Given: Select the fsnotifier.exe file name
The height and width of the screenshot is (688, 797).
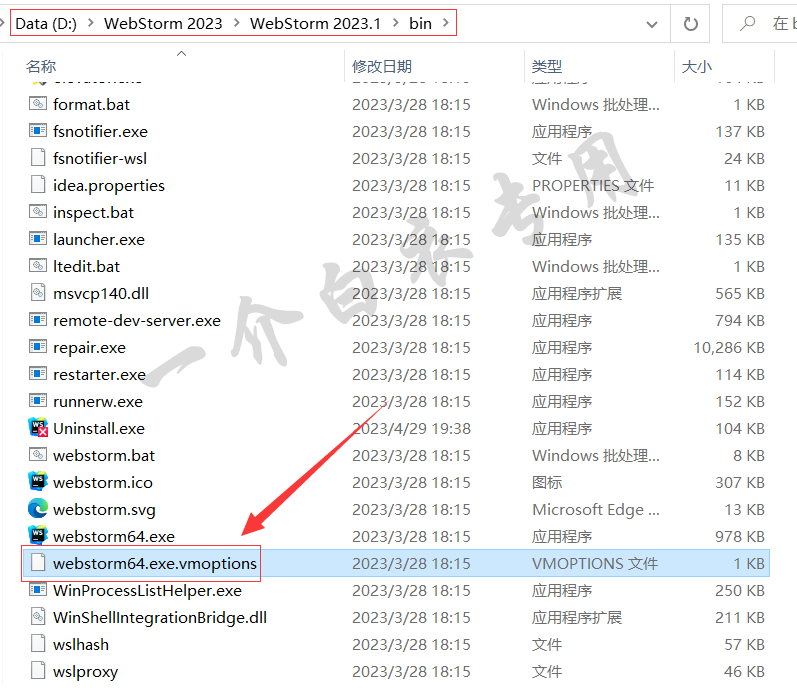Looking at the screenshot, I should point(100,131).
